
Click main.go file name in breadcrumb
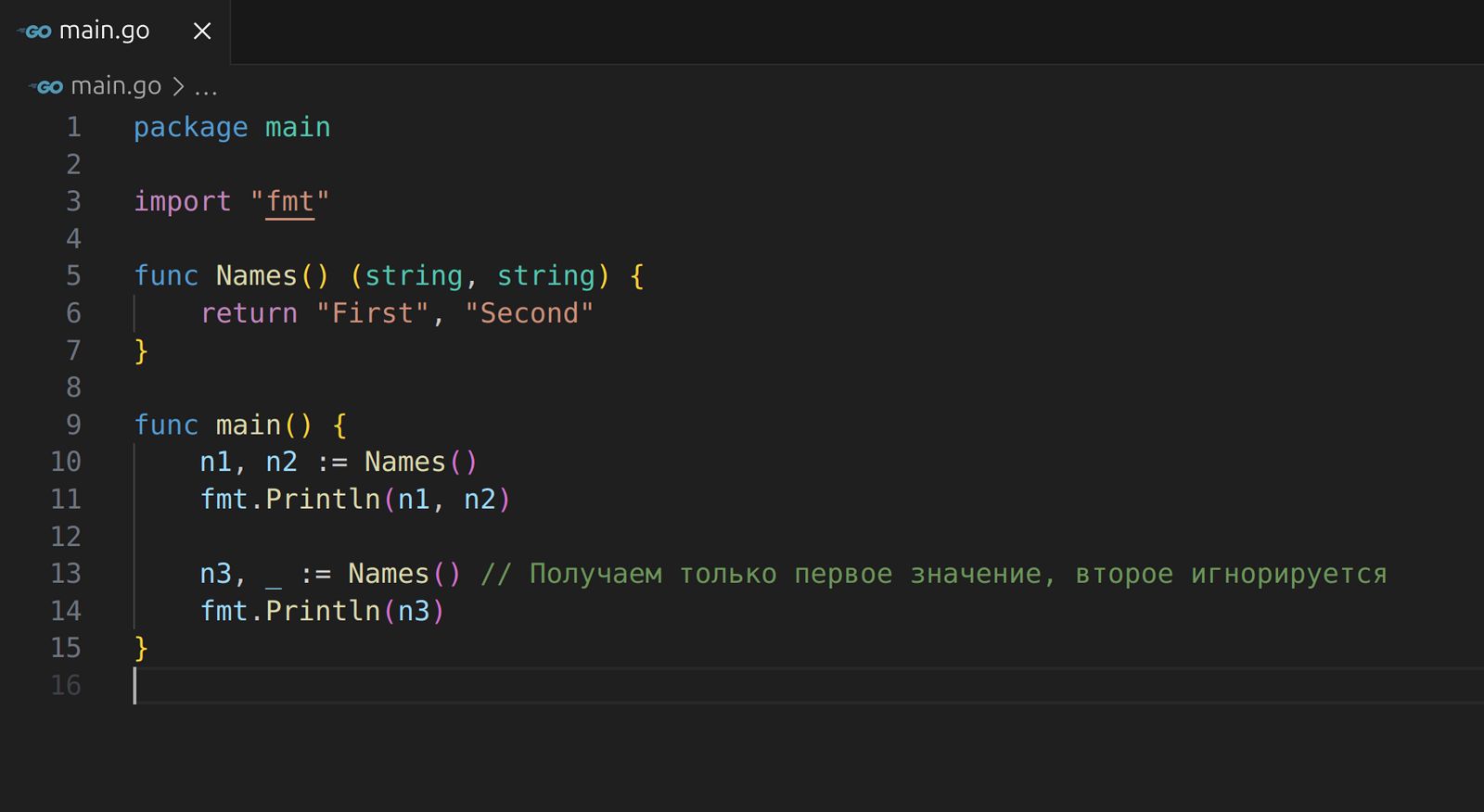pyautogui.click(x=116, y=87)
